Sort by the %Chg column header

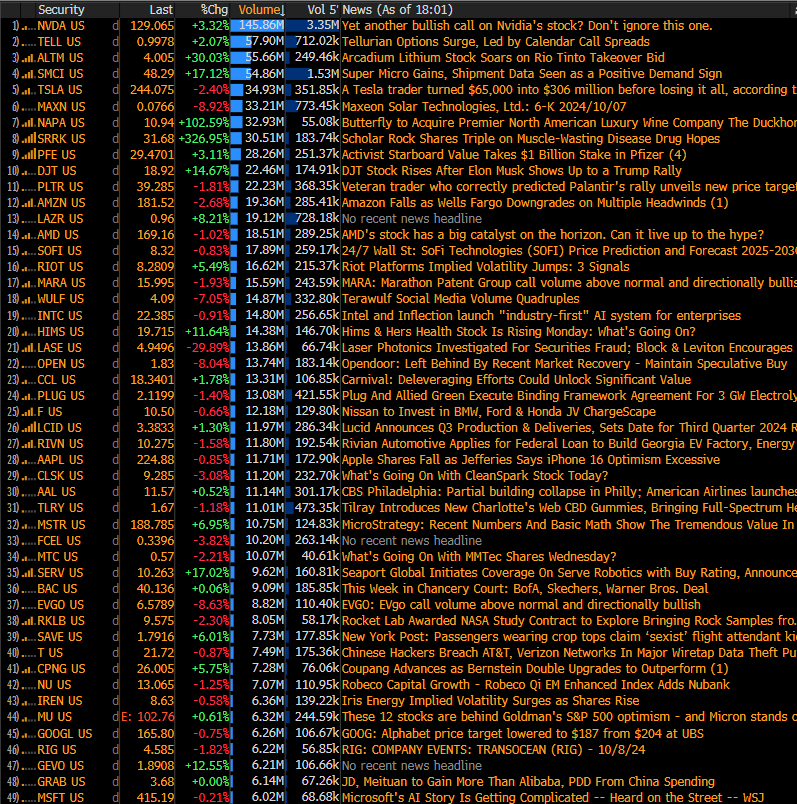click(214, 9)
